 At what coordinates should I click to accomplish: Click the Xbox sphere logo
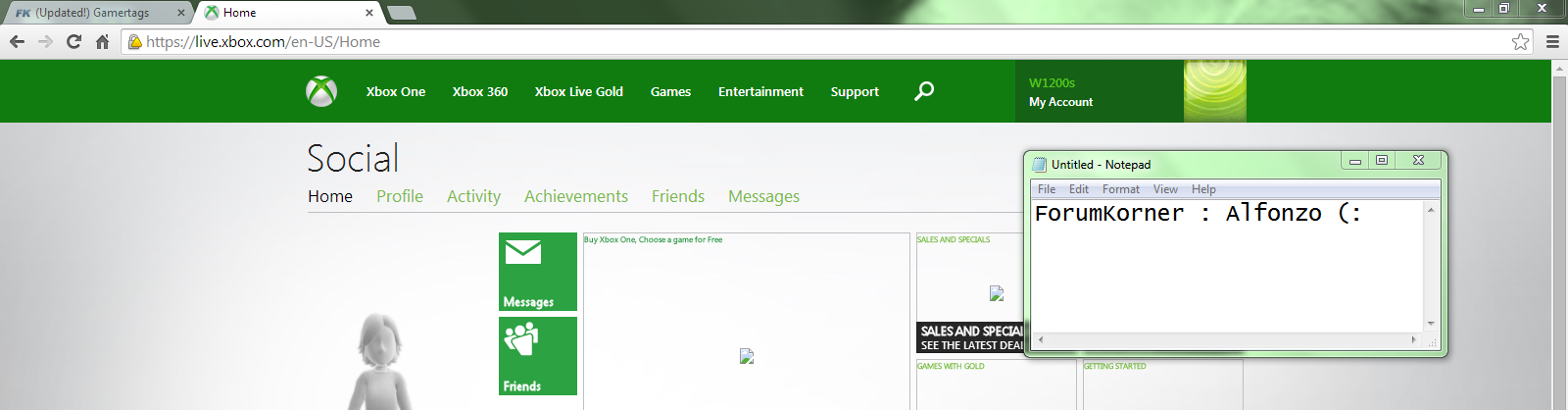tap(321, 91)
